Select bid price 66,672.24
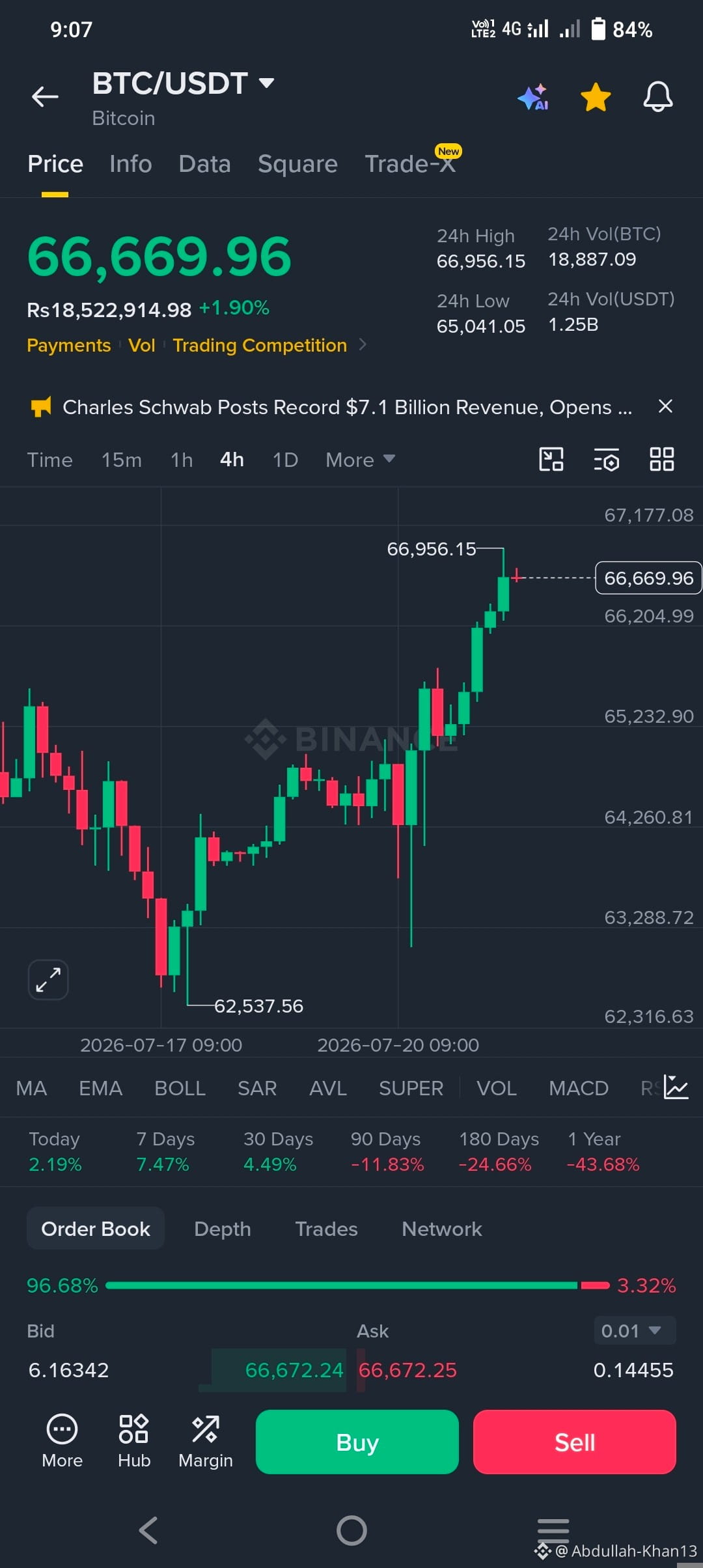The height and width of the screenshot is (1568, 703). tap(294, 1370)
